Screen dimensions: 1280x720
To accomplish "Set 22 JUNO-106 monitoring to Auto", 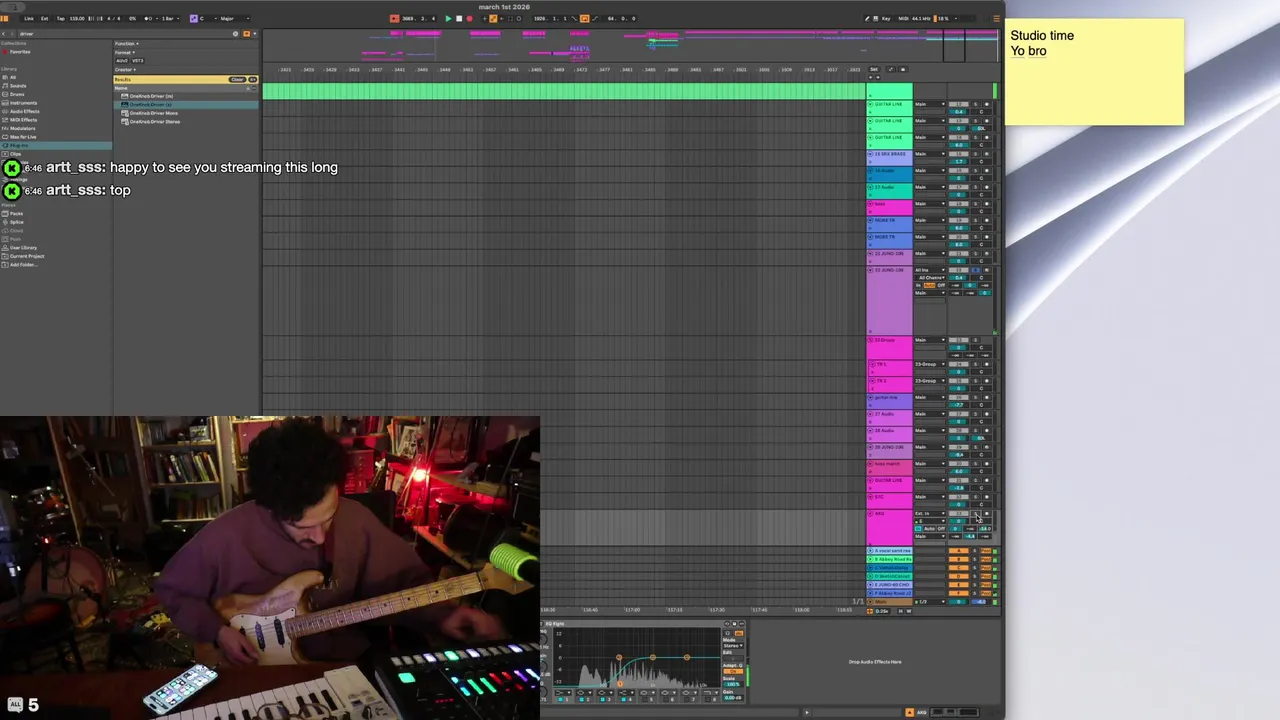I will click(929, 285).
